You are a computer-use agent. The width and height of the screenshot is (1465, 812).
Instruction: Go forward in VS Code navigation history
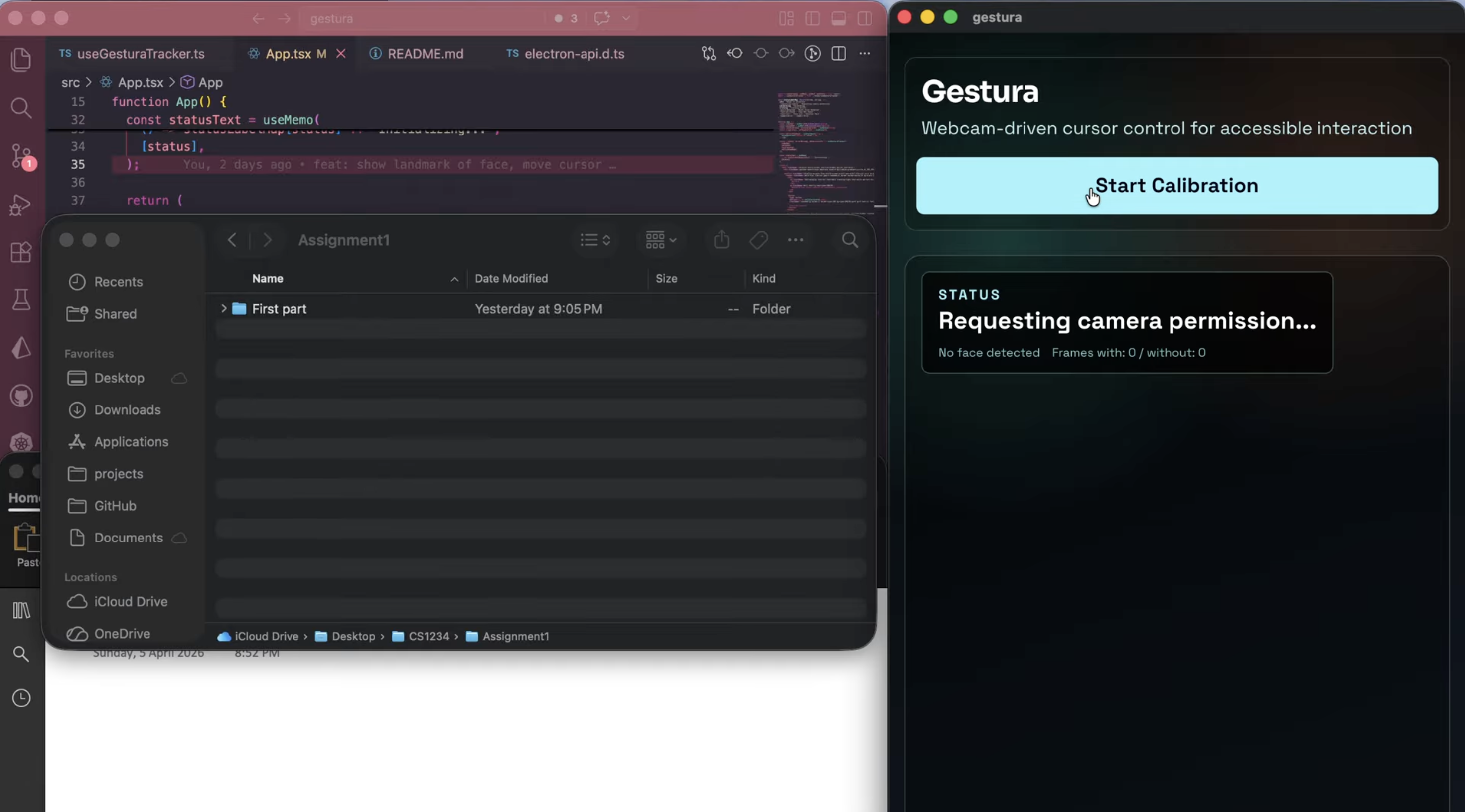pos(285,19)
